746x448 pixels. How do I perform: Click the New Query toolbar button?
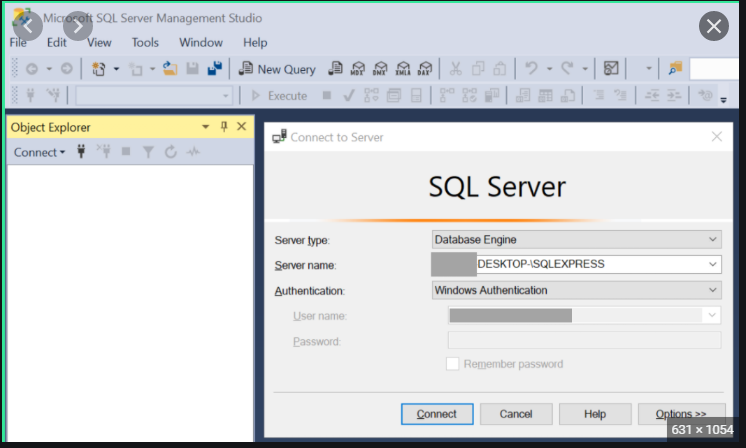click(277, 69)
